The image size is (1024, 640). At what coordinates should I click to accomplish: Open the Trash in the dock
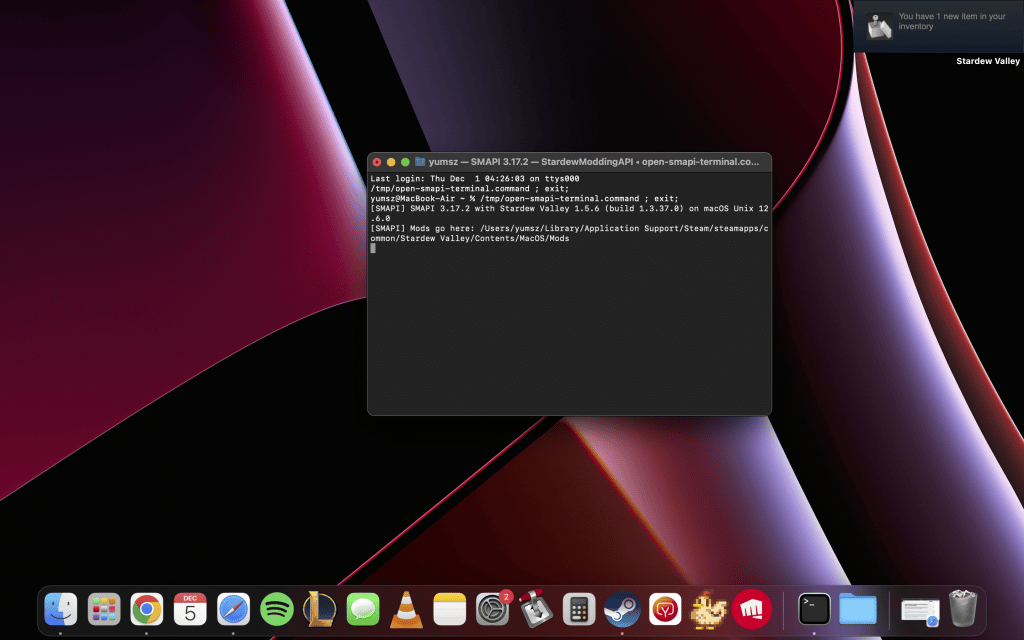(x=963, y=608)
